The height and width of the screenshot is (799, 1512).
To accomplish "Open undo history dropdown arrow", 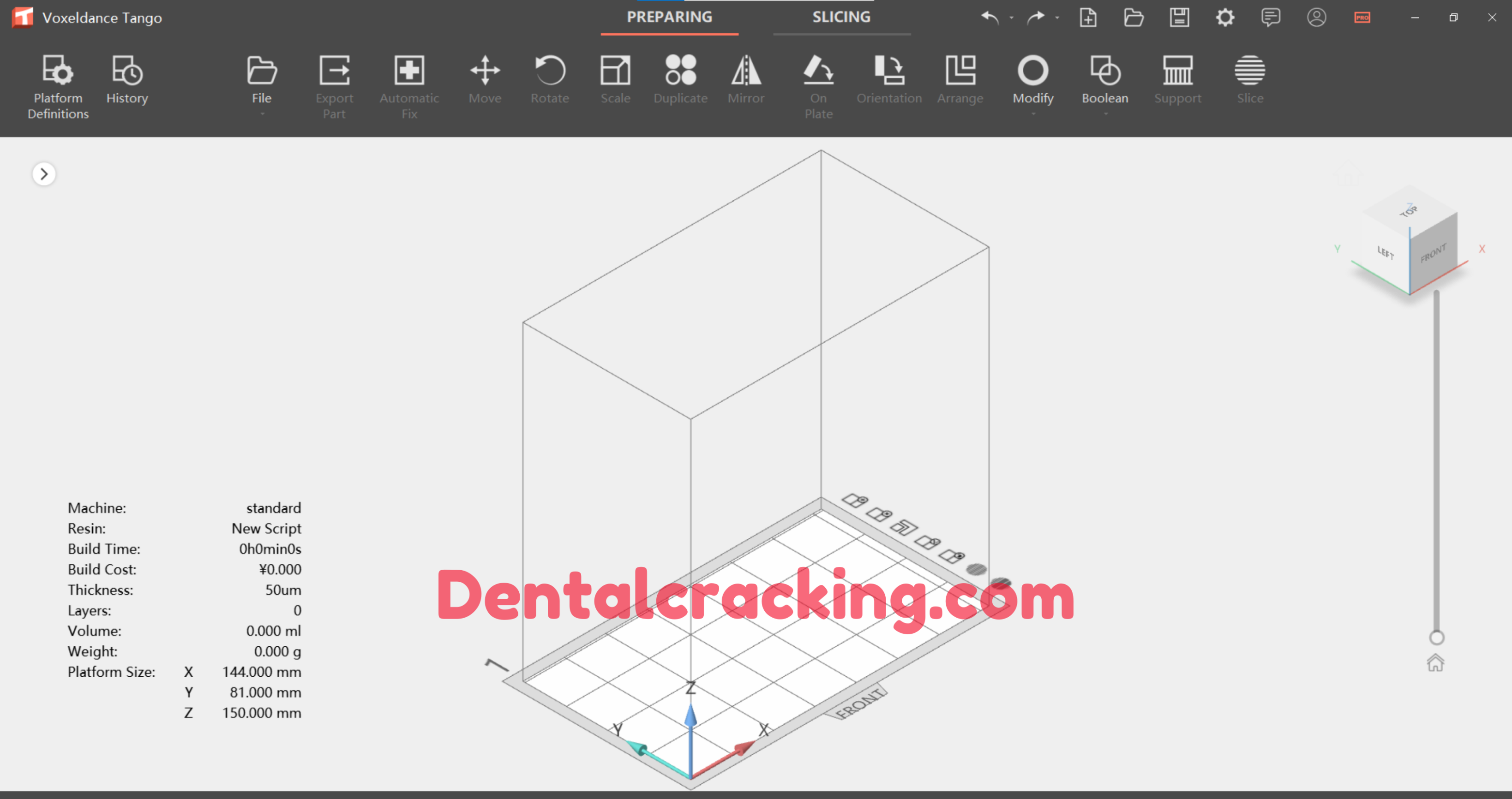I will 1011,18.
